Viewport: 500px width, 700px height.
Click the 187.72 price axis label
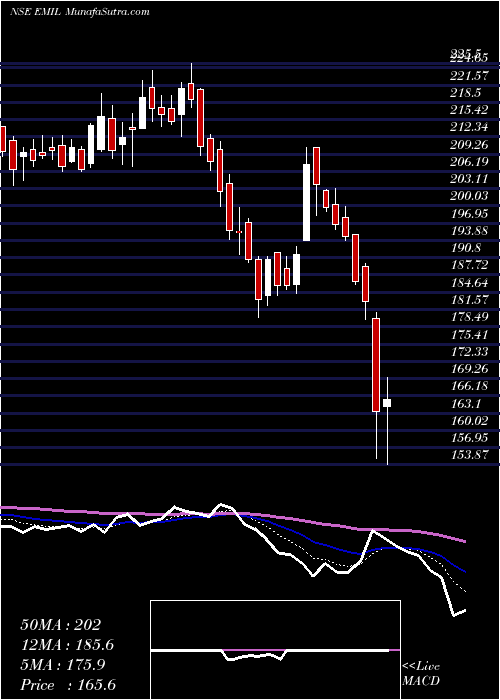469,265
